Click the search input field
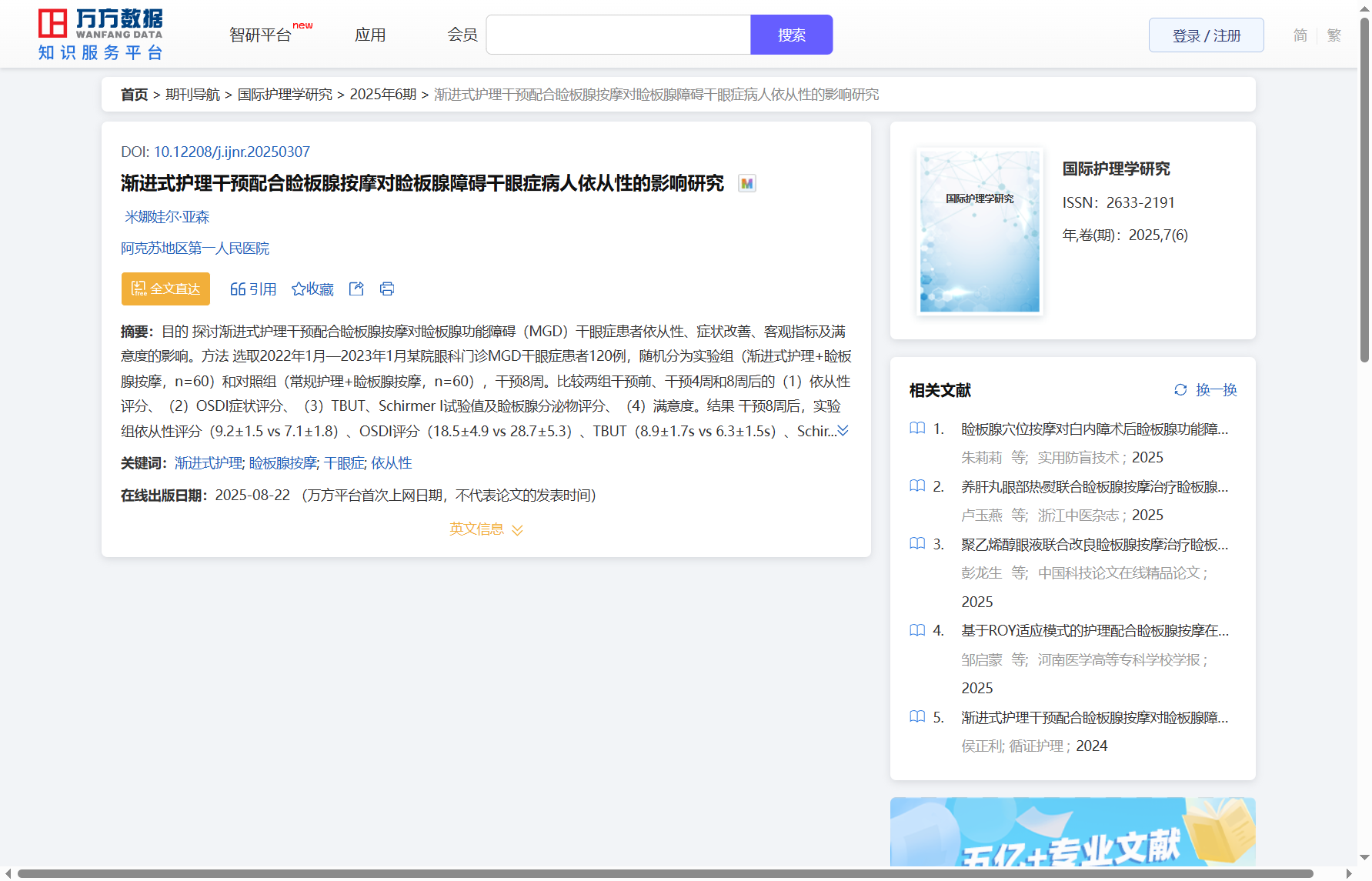1372x881 pixels. pos(618,35)
